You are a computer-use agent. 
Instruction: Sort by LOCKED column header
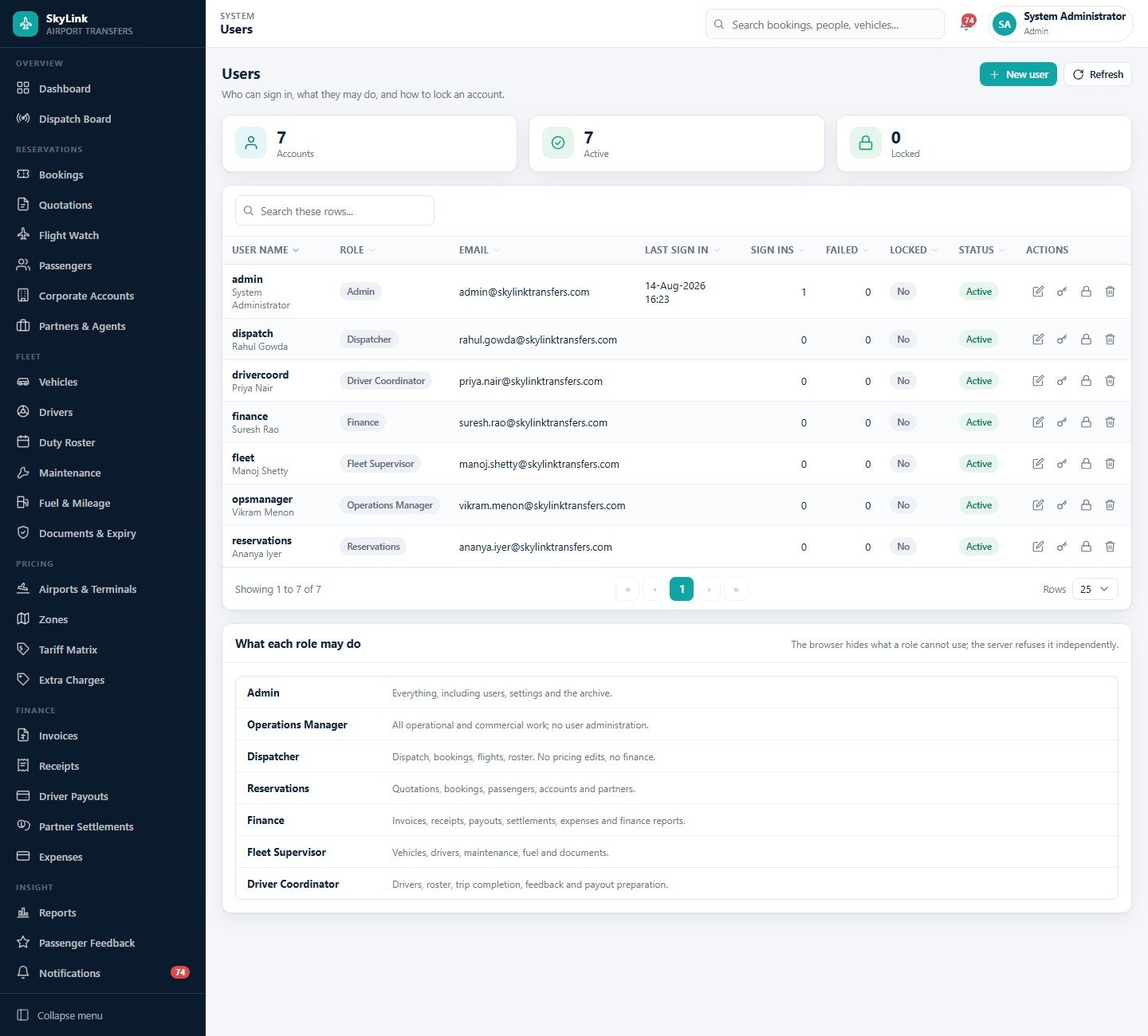914,250
